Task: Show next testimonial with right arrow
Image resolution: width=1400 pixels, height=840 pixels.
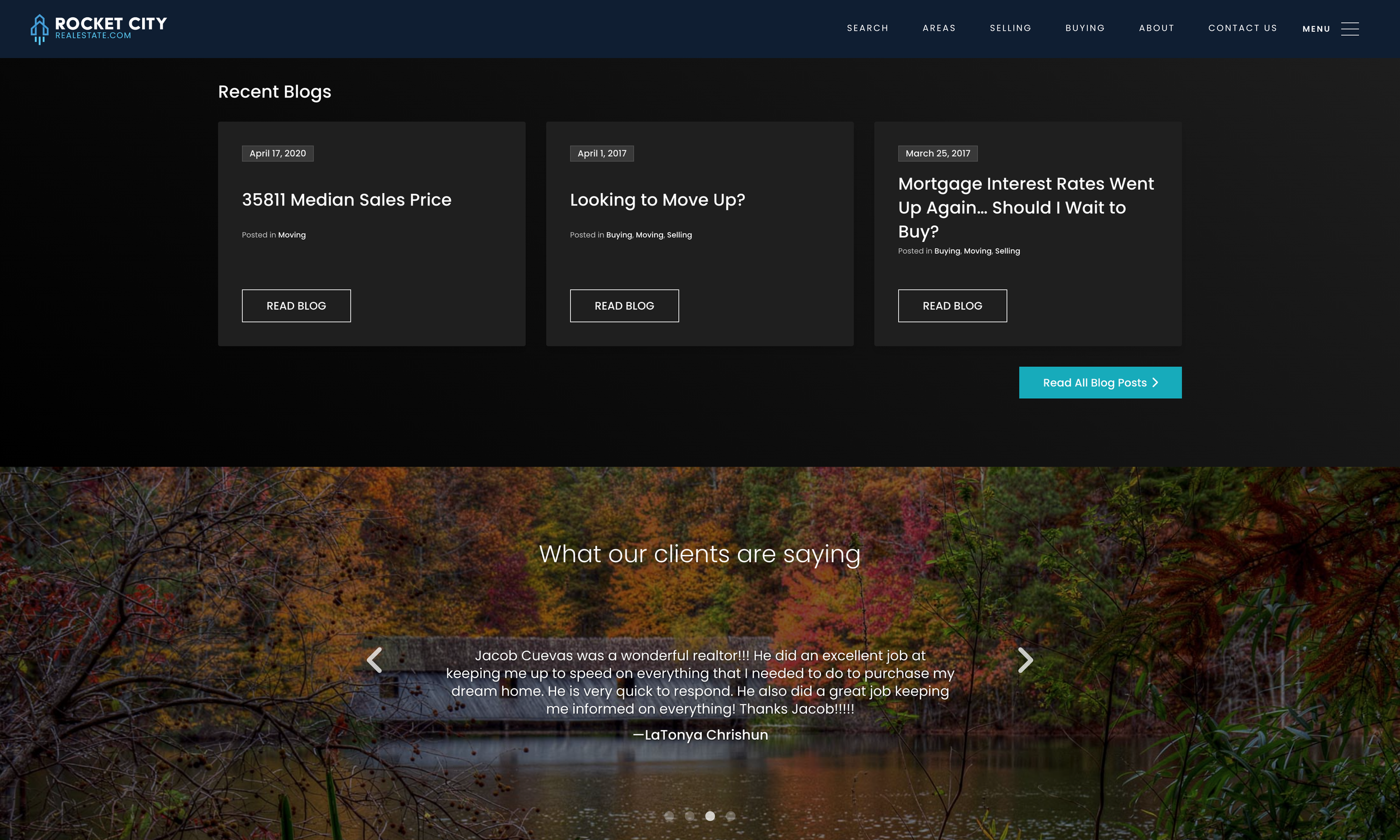Action: pyautogui.click(x=1025, y=660)
